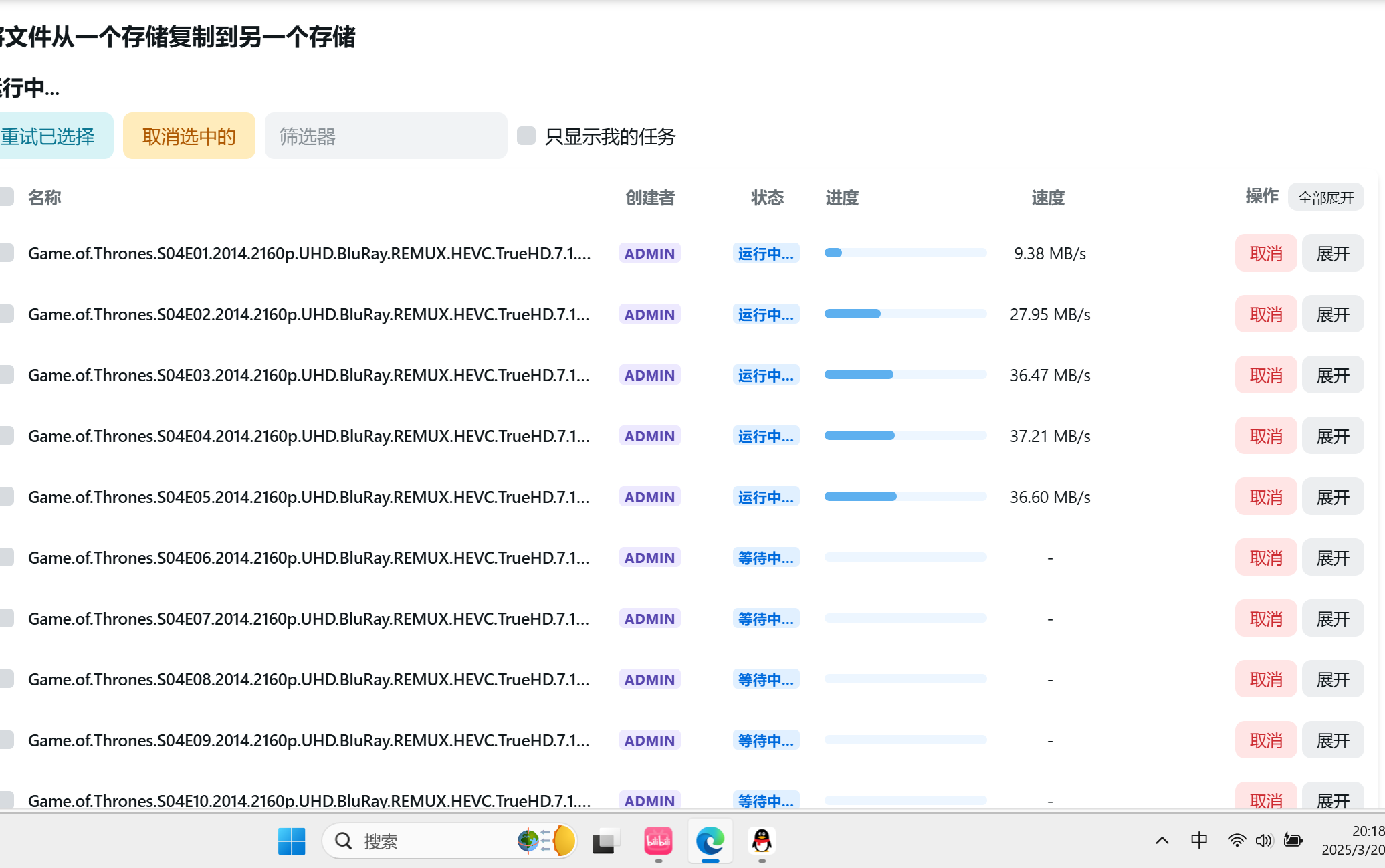Click the taskbar 搜索 search box

point(448,841)
